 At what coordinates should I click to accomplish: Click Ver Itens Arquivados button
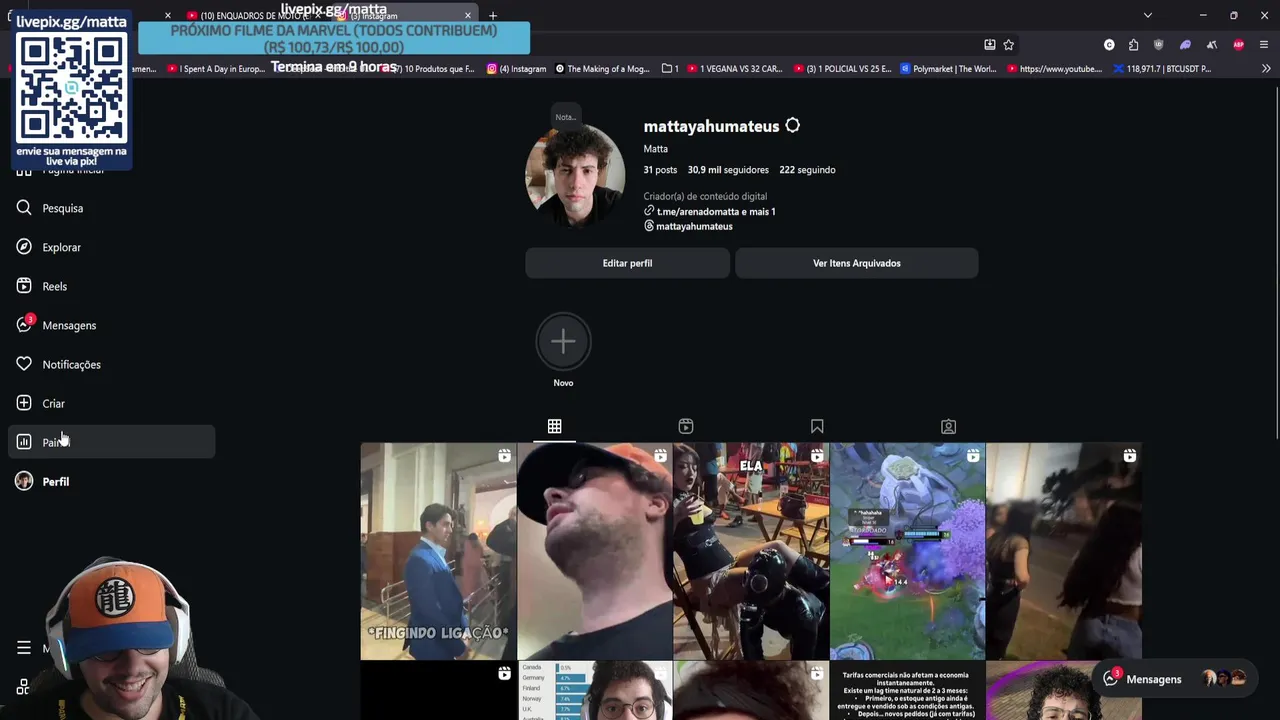(x=856, y=263)
